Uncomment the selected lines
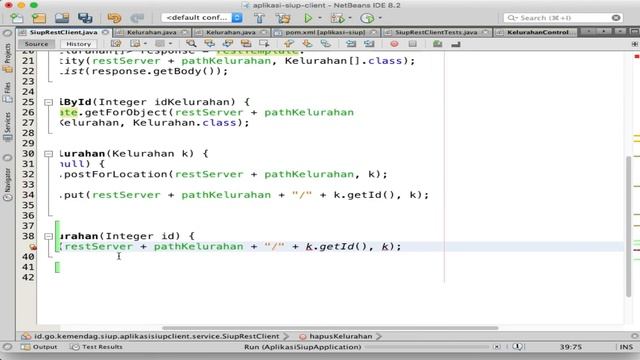Viewport: 640px width, 360px height. 456,44
